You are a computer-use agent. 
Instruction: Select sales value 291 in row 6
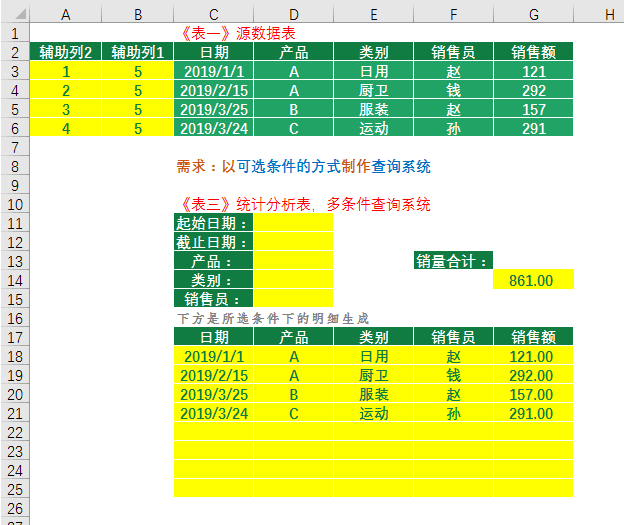(534, 128)
